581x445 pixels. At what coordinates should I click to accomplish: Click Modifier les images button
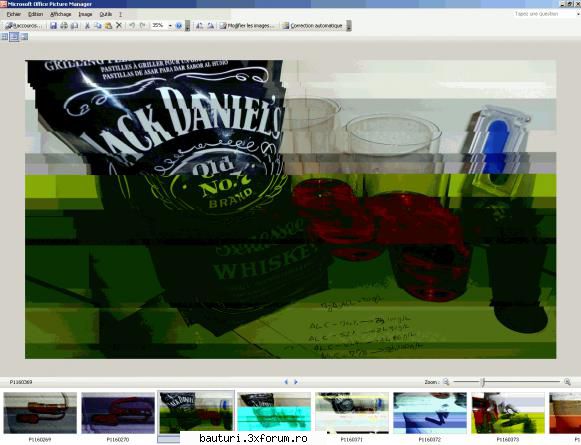[247, 26]
